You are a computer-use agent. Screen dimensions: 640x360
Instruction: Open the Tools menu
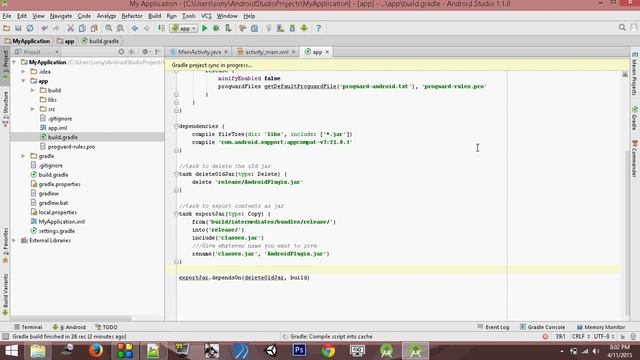[189, 16]
